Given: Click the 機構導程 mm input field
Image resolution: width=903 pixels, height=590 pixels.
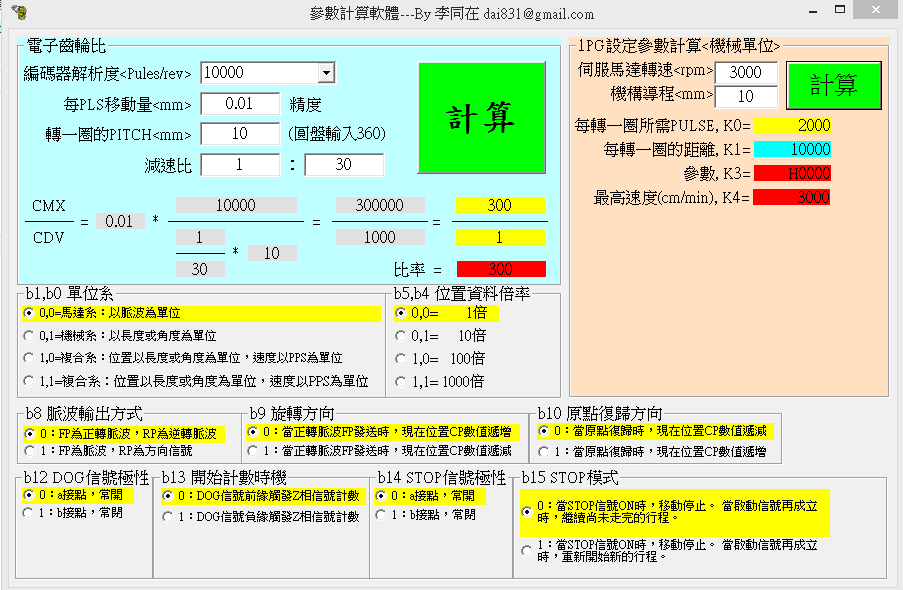Looking at the screenshot, I should click(746, 97).
